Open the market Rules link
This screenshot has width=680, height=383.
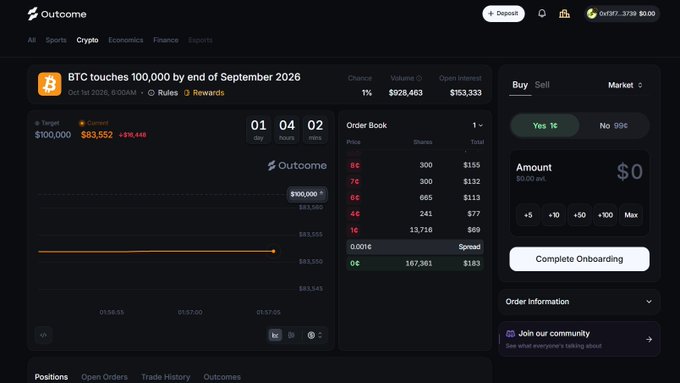click(x=163, y=93)
